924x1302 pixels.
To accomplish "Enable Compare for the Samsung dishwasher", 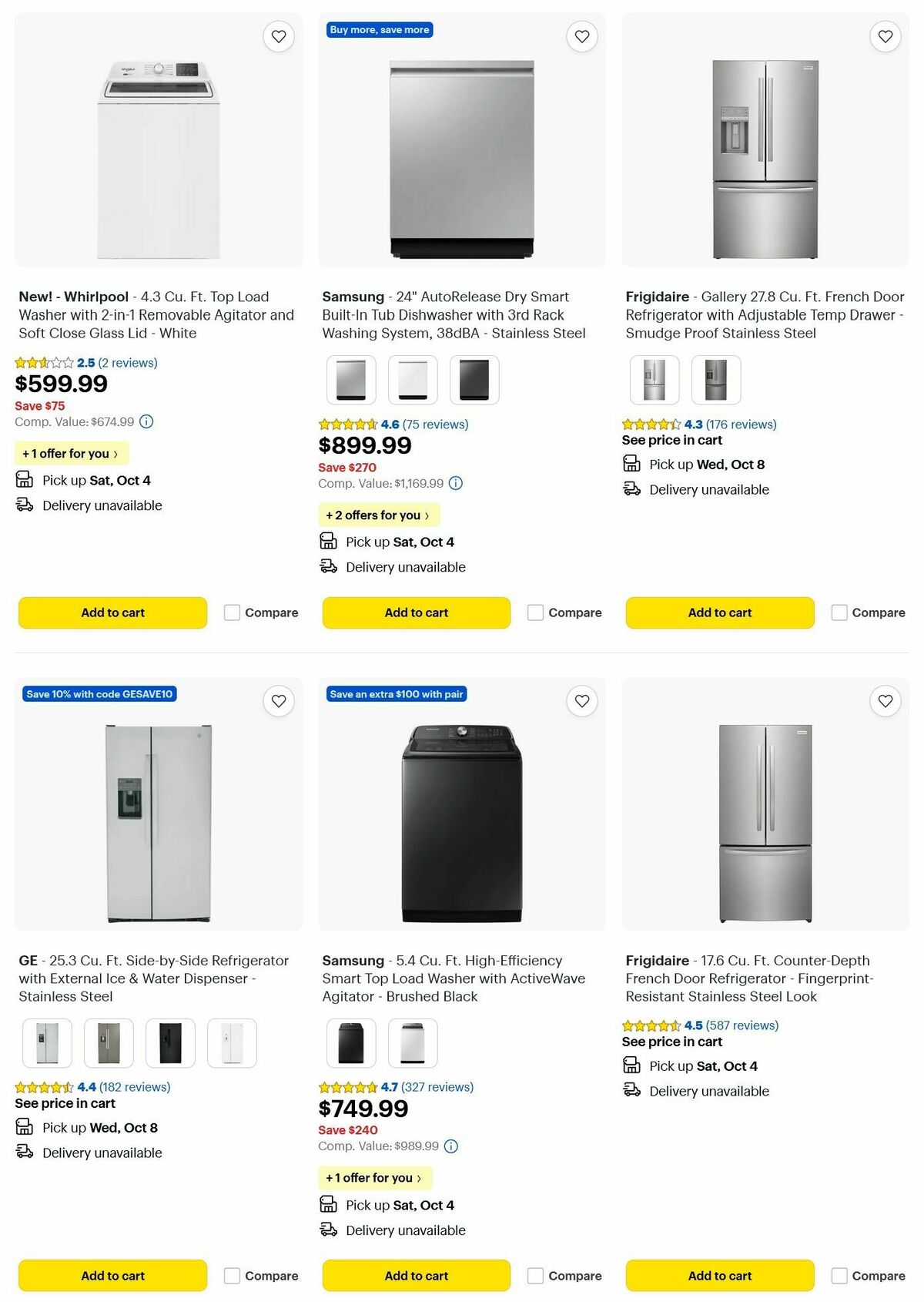I will [535, 612].
